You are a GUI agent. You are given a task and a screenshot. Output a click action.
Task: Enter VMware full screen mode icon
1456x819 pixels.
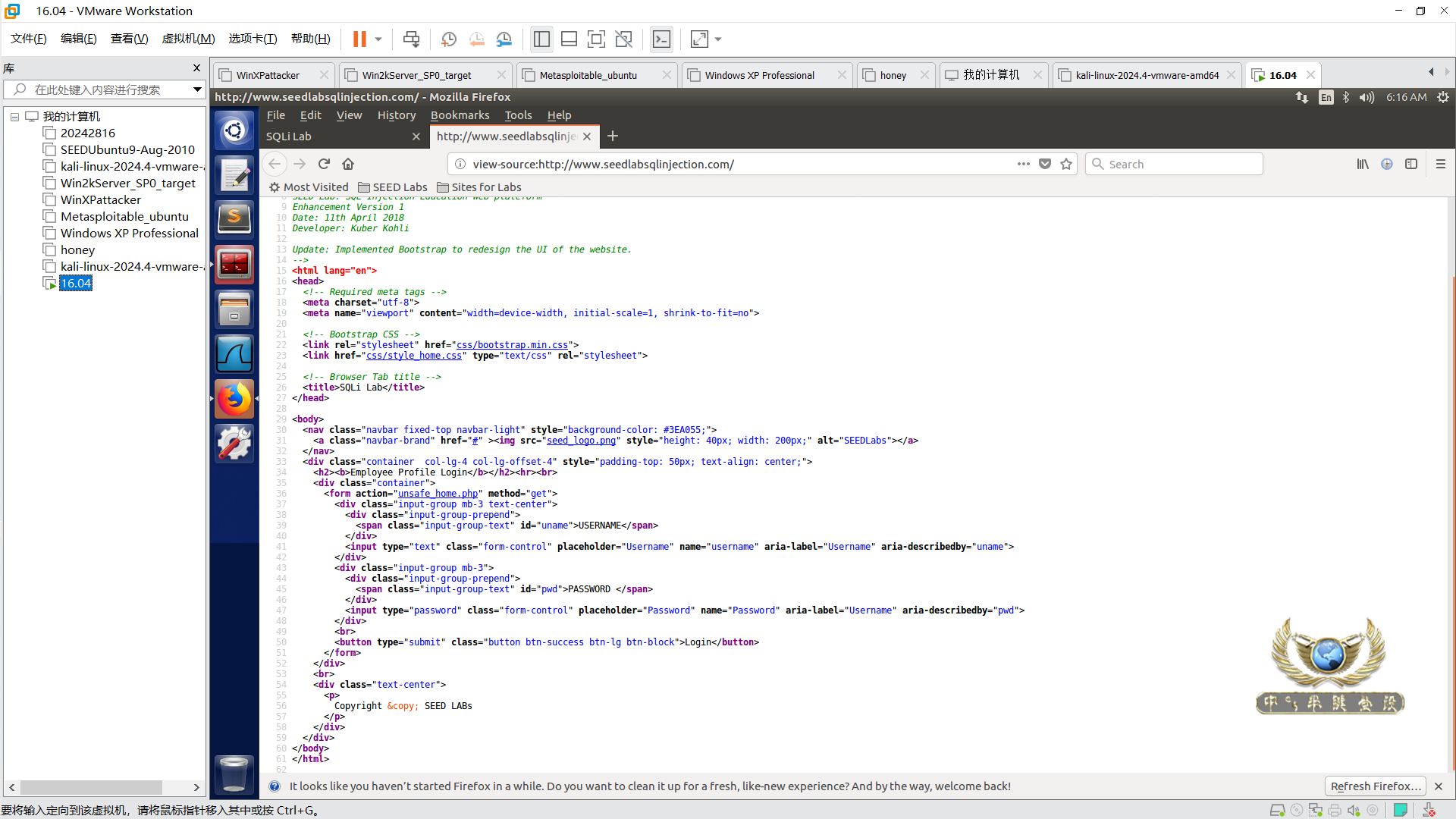point(596,39)
